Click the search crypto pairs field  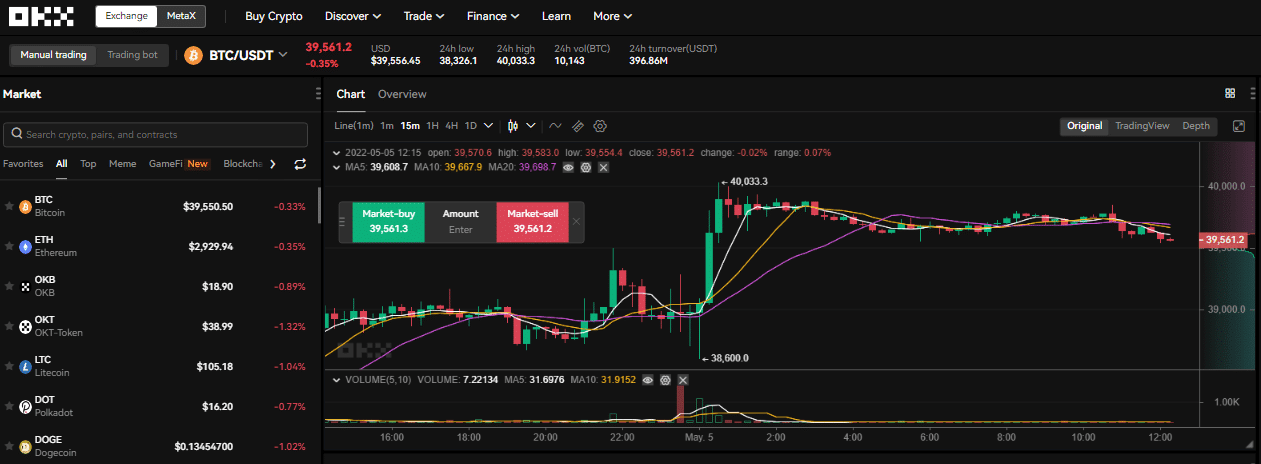click(x=155, y=135)
